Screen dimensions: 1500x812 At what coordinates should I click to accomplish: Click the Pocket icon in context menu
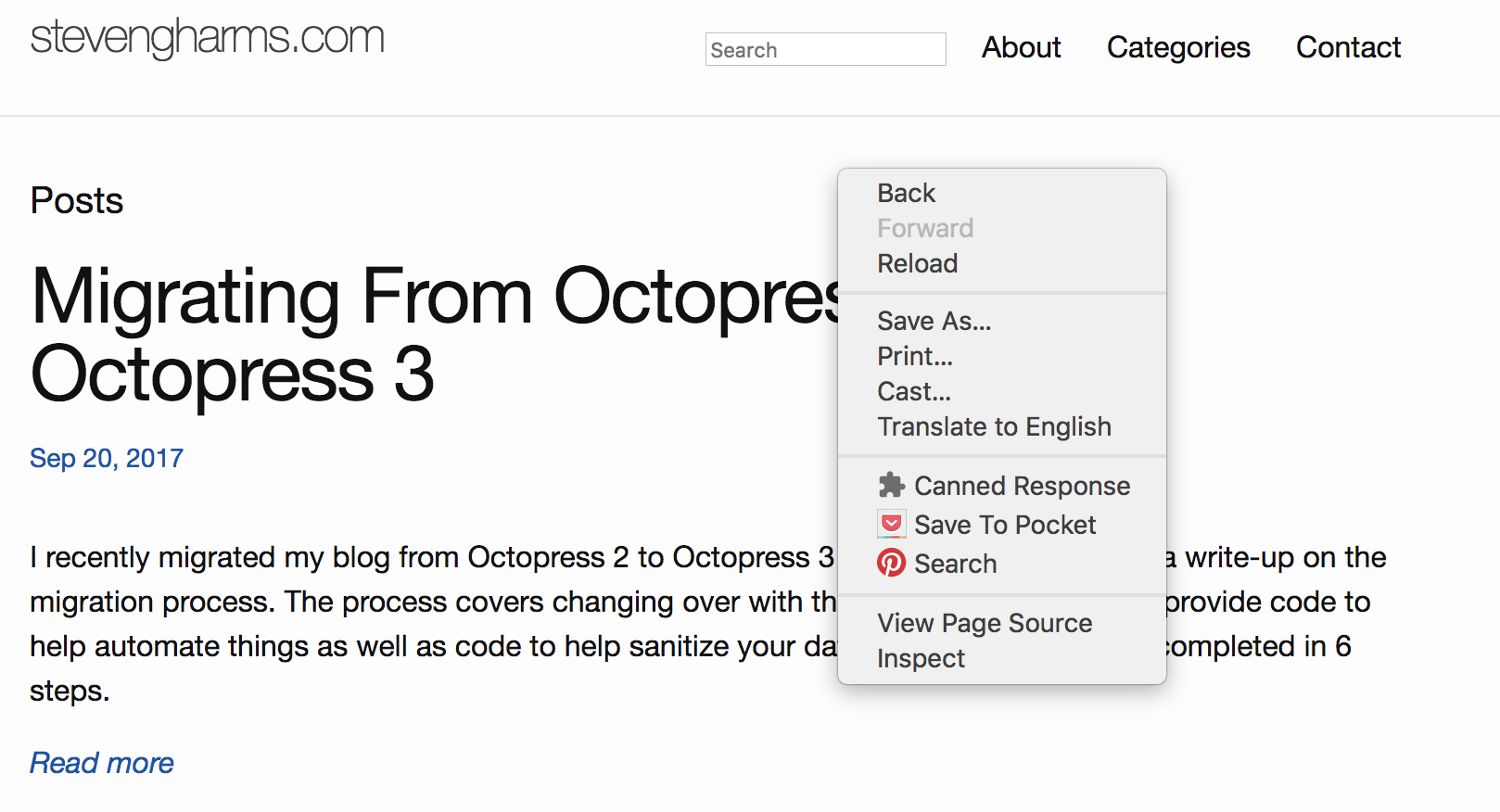point(891,525)
